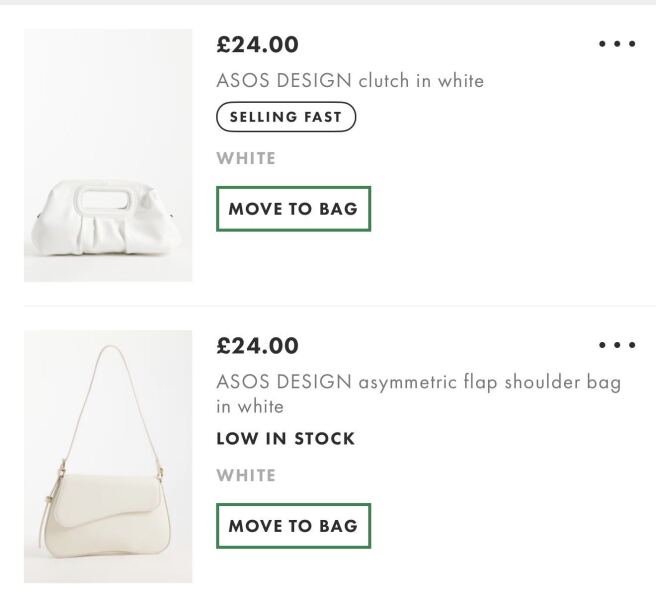Viewport: 656px width, 600px height.
Task: Open the white clutch product image
Action: point(108,155)
